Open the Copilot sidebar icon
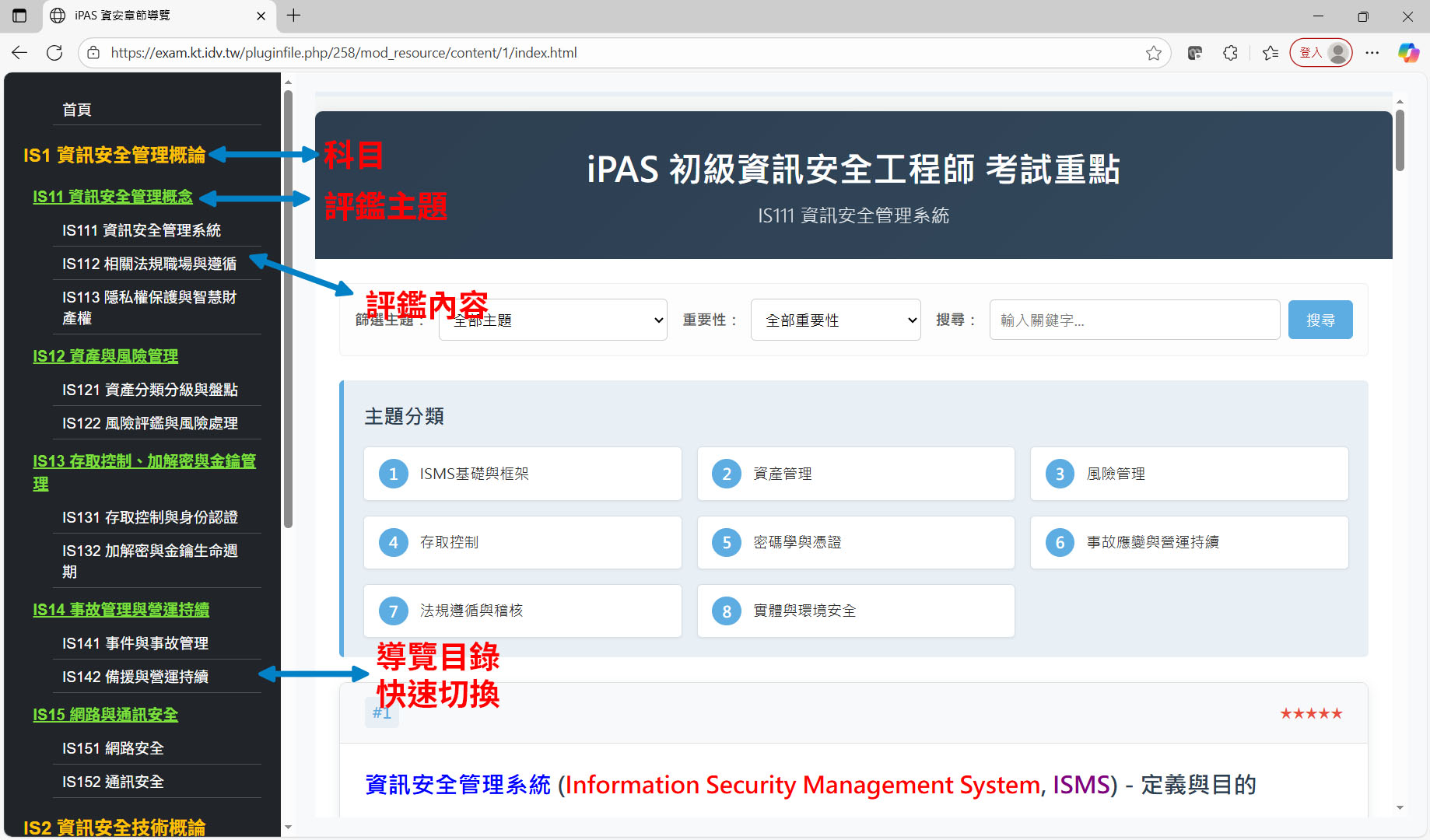 [1407, 53]
